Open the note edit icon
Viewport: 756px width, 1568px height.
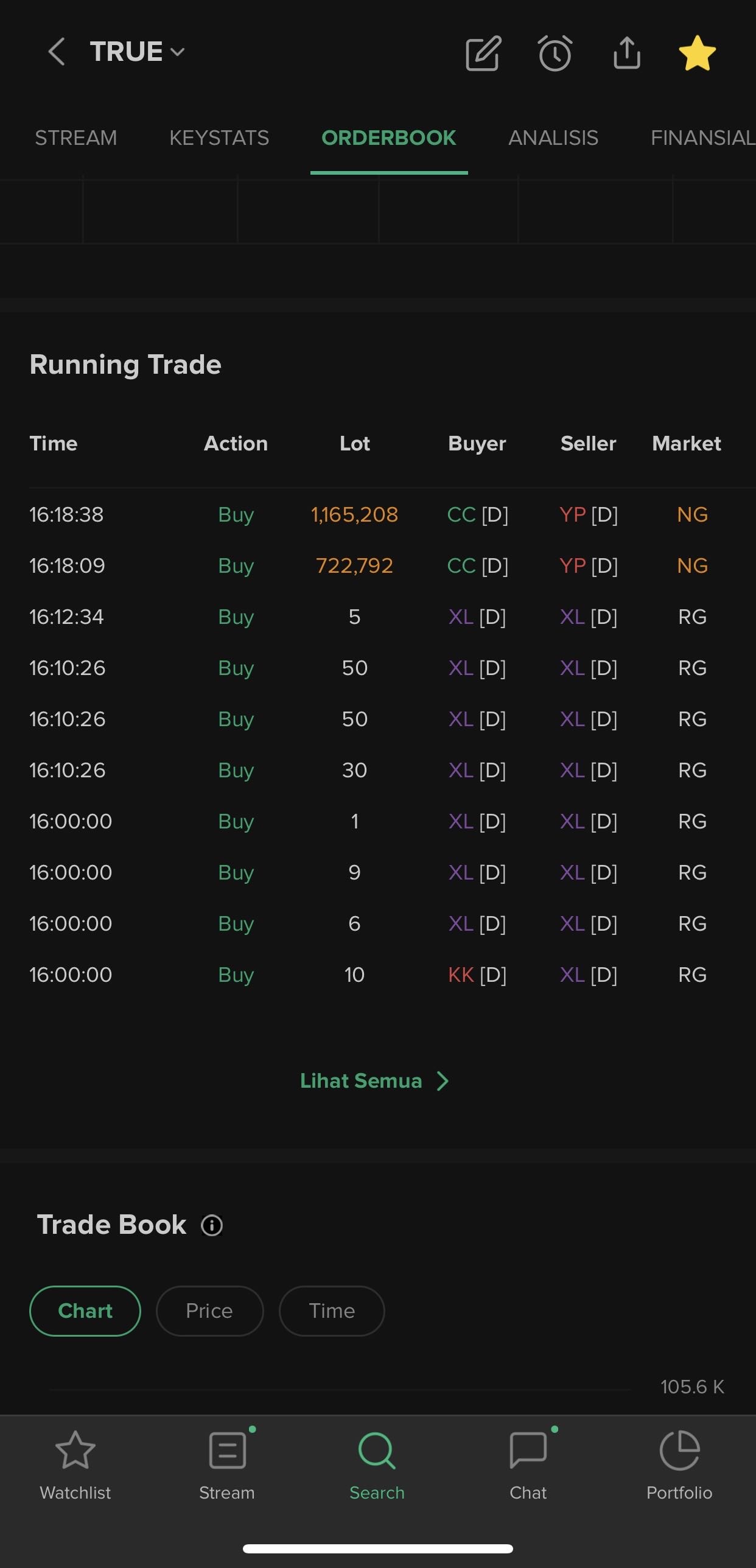pyautogui.click(x=483, y=53)
